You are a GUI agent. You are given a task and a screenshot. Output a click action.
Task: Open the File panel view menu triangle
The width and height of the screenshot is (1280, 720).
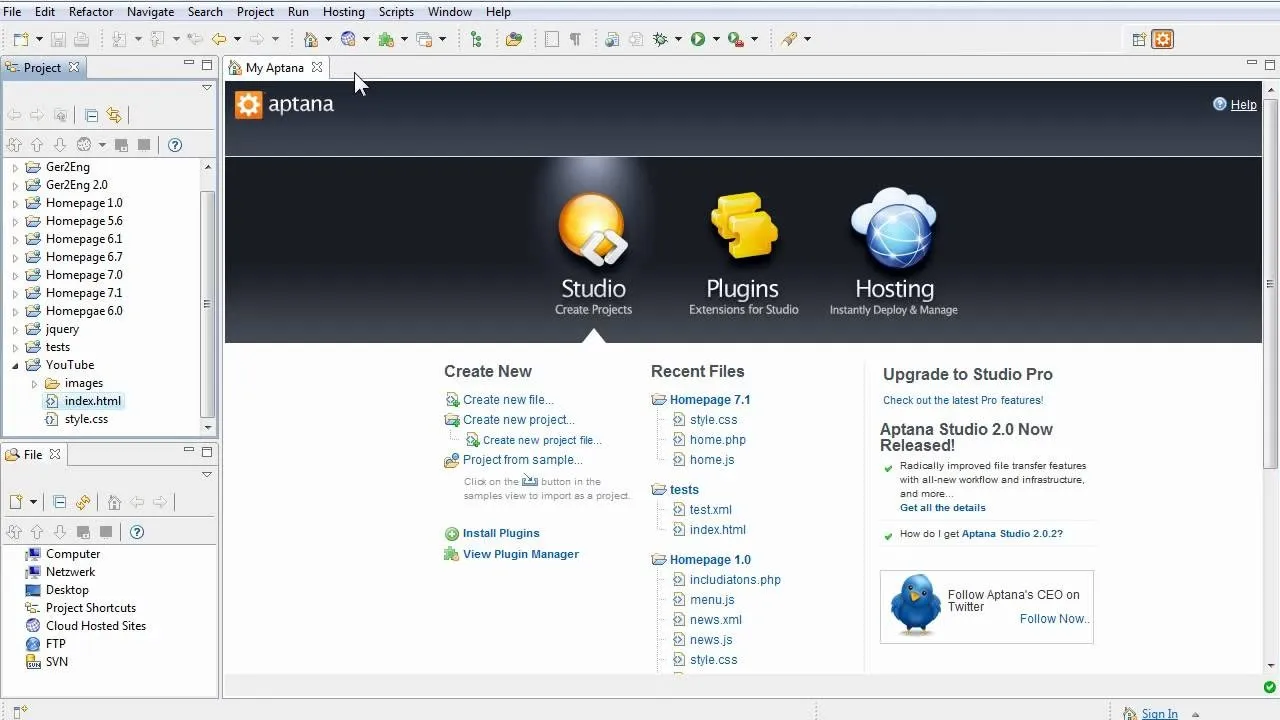(x=207, y=475)
